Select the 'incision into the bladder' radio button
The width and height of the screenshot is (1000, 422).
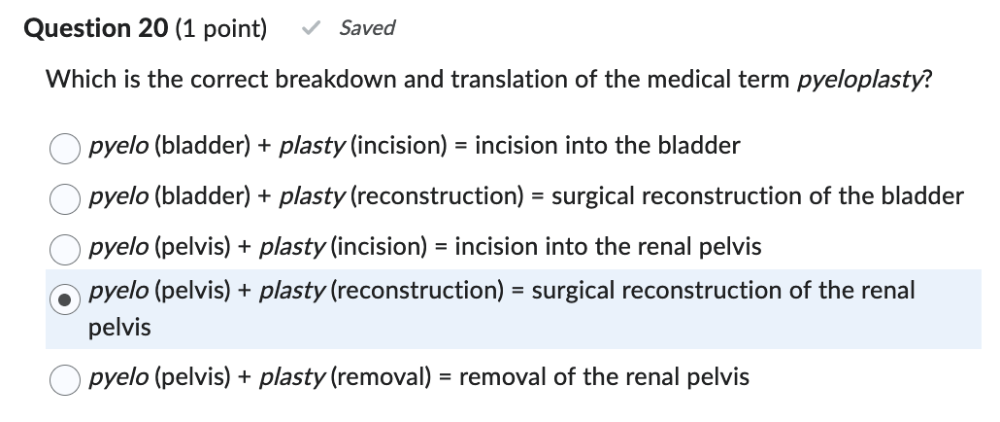click(x=65, y=147)
